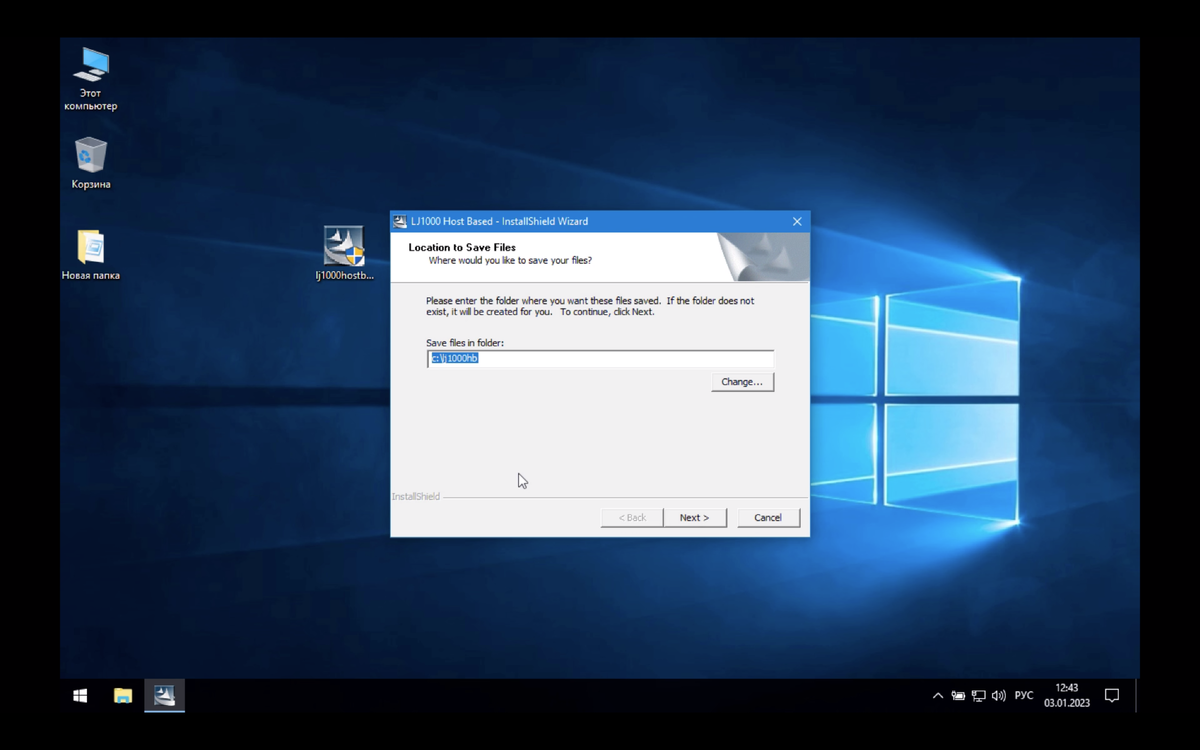Click the InstallShield wizard title bar icon
The height and width of the screenshot is (750, 1200).
point(400,221)
